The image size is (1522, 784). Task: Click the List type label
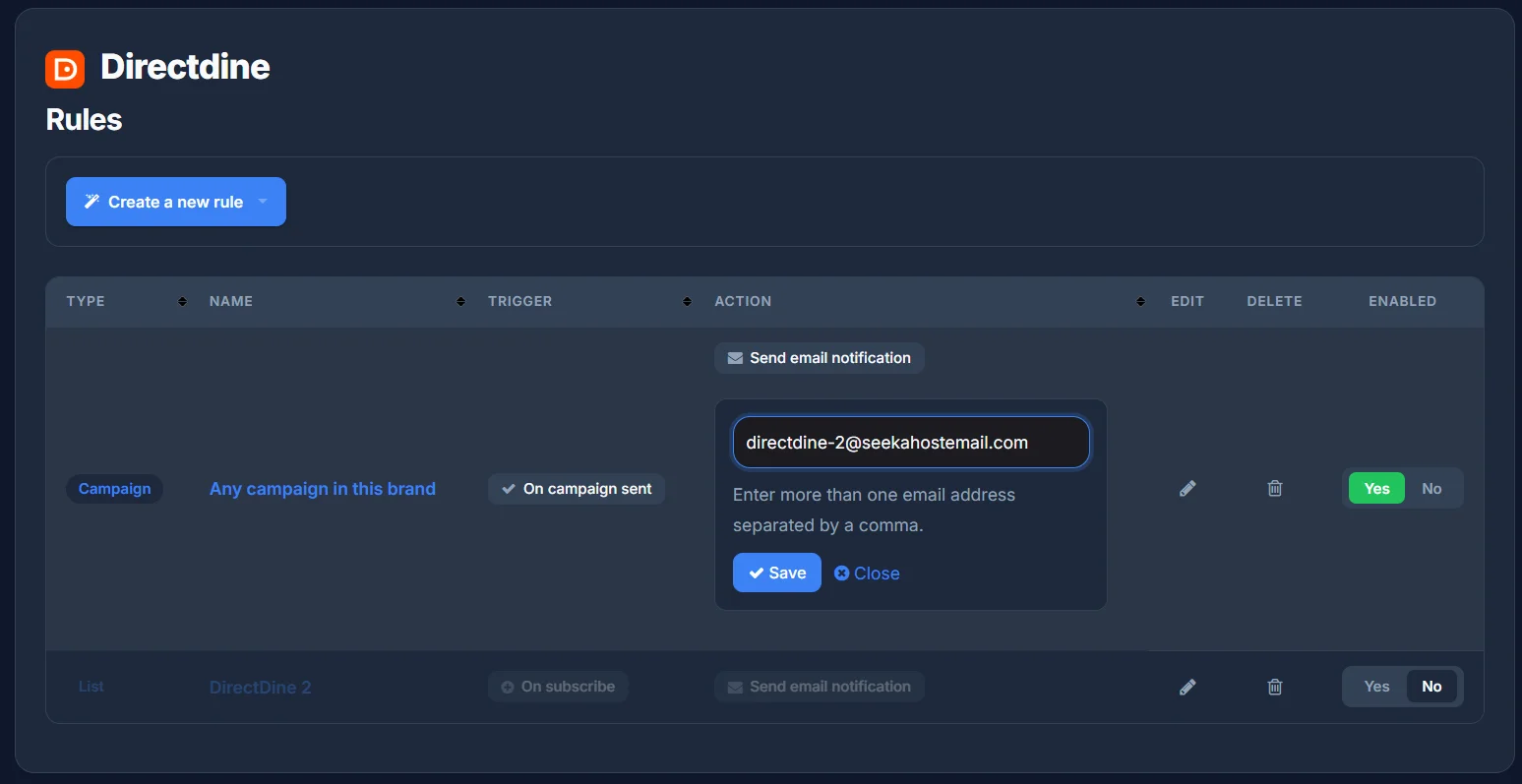click(x=91, y=687)
